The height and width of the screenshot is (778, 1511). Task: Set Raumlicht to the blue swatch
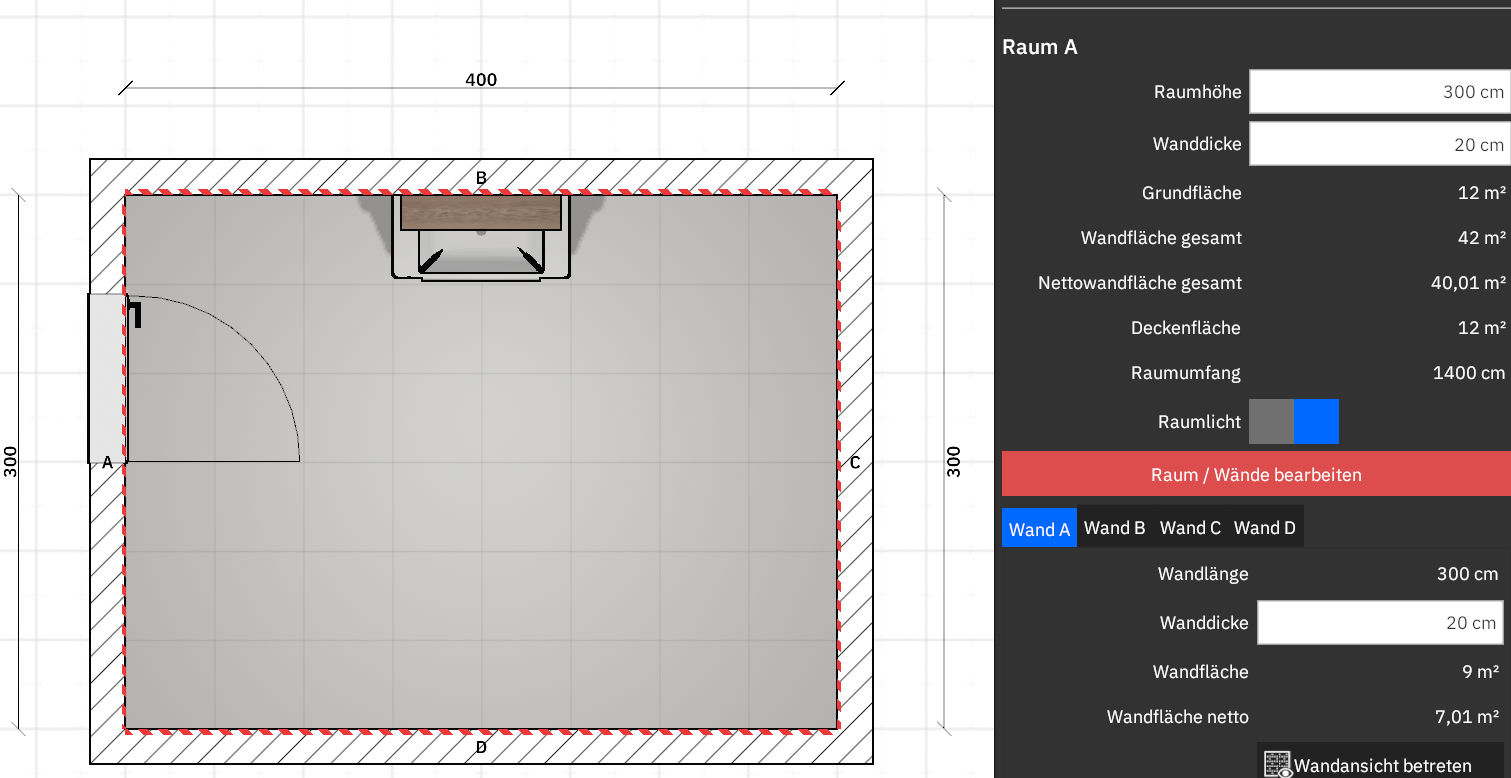pos(1316,421)
